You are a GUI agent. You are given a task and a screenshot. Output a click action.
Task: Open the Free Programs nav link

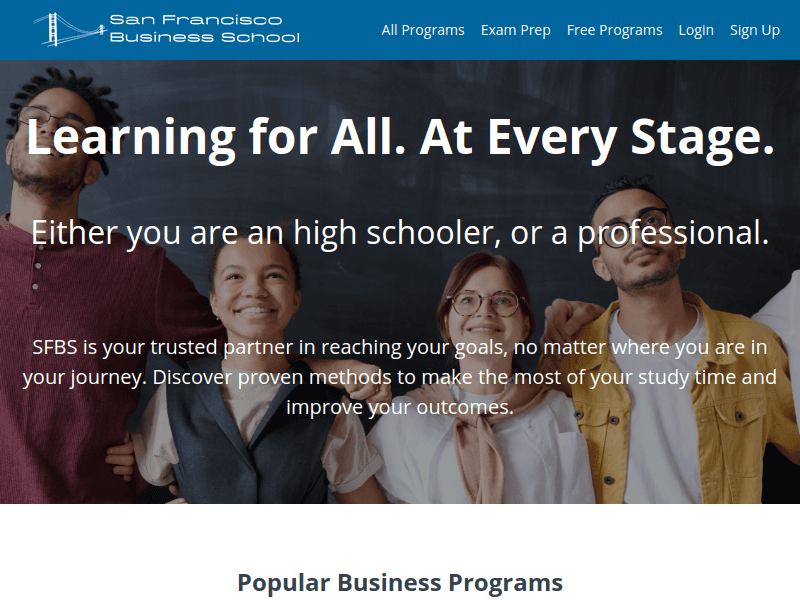pyautogui.click(x=614, y=30)
